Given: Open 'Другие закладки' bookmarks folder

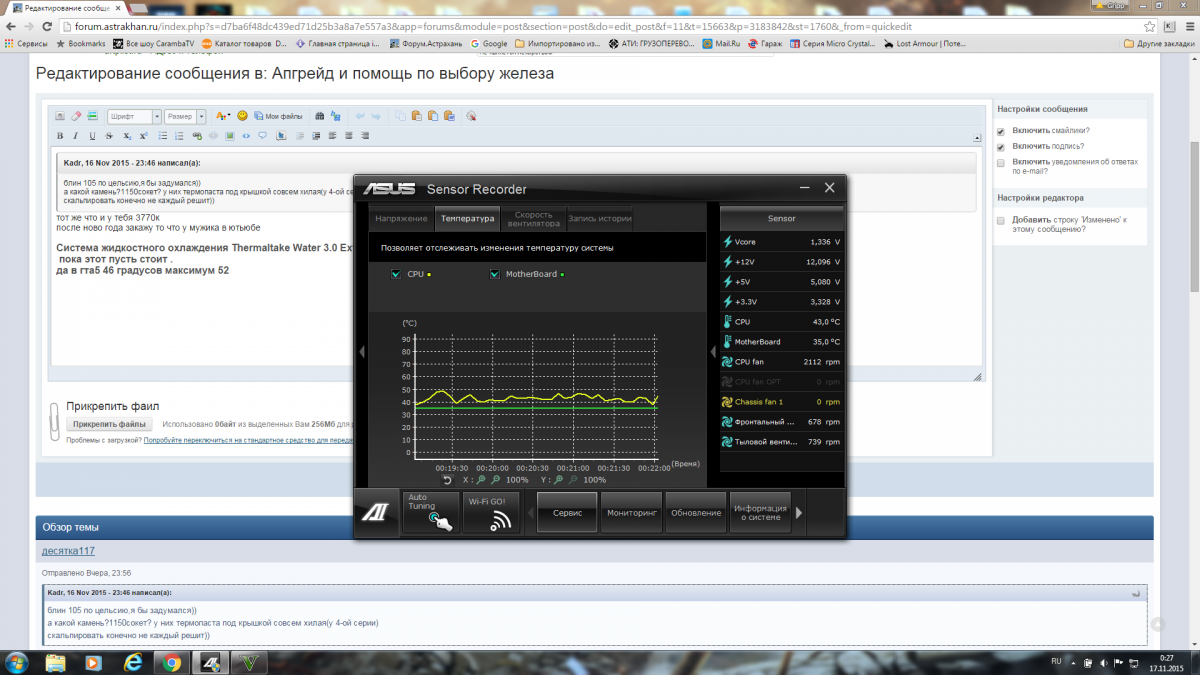Looking at the screenshot, I should coord(1158,44).
